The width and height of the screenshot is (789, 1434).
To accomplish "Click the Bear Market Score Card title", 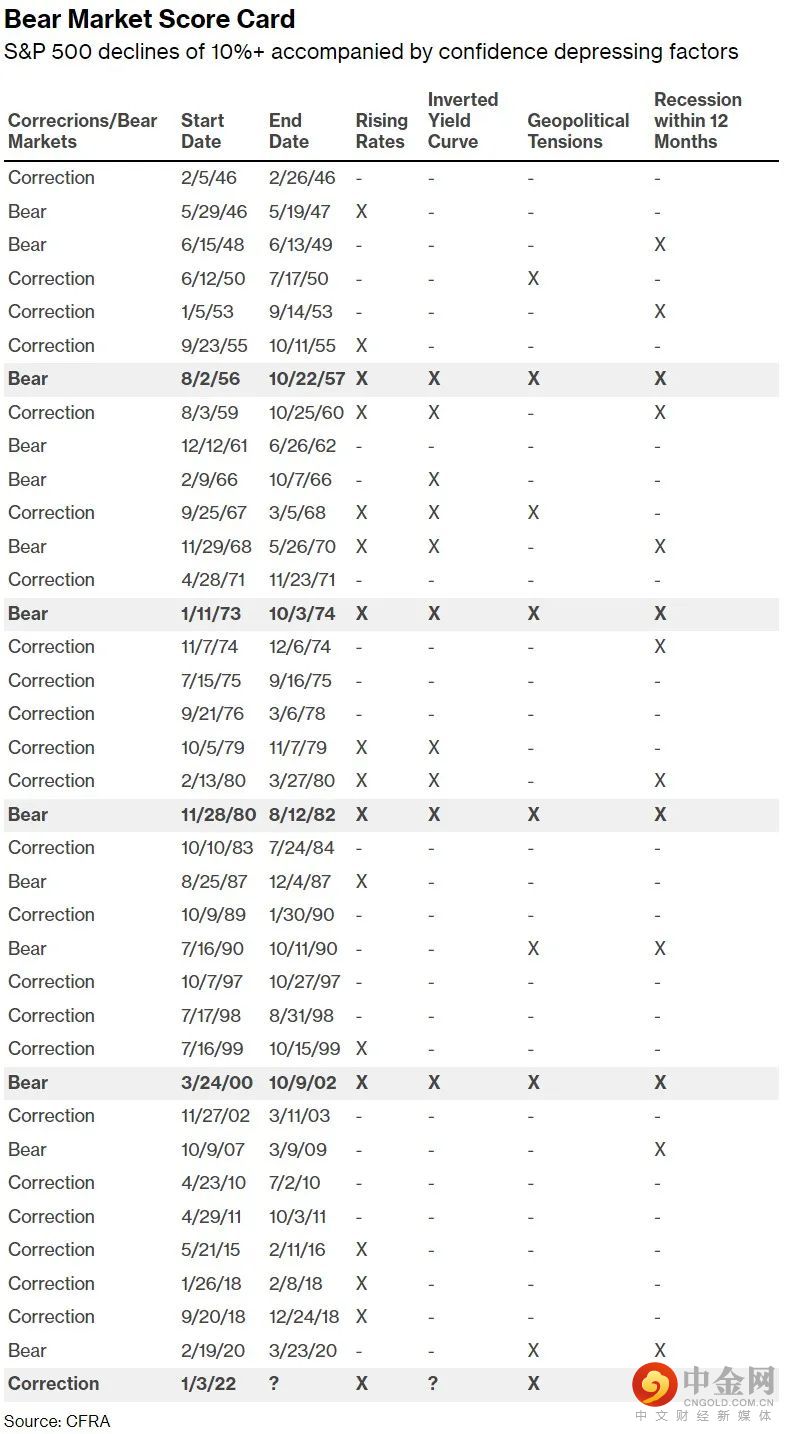I will pos(150,19).
